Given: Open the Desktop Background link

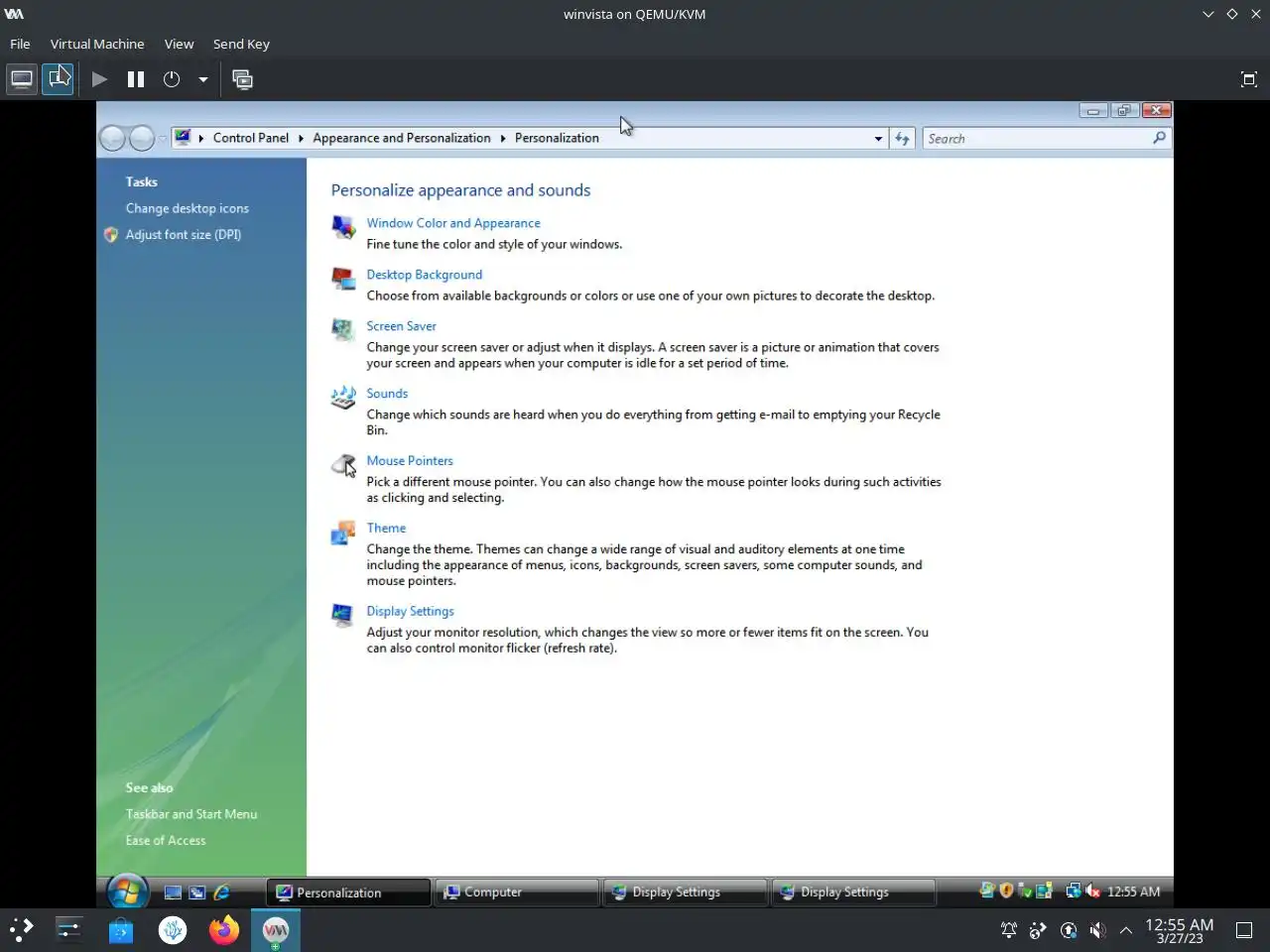Looking at the screenshot, I should pyautogui.click(x=425, y=275).
